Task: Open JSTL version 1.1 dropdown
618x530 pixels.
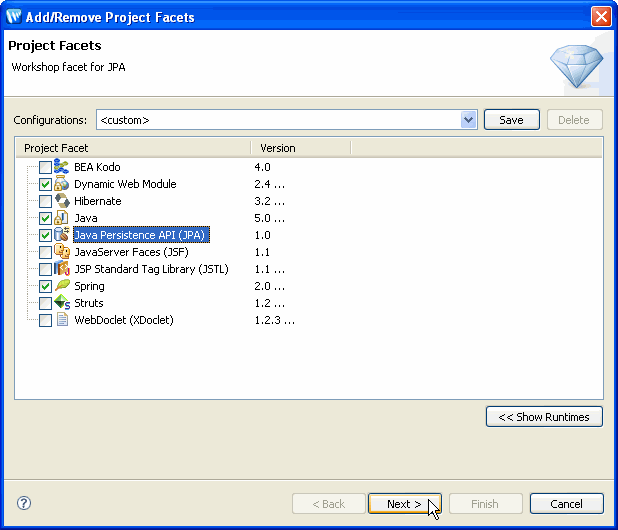Action: (x=279, y=270)
